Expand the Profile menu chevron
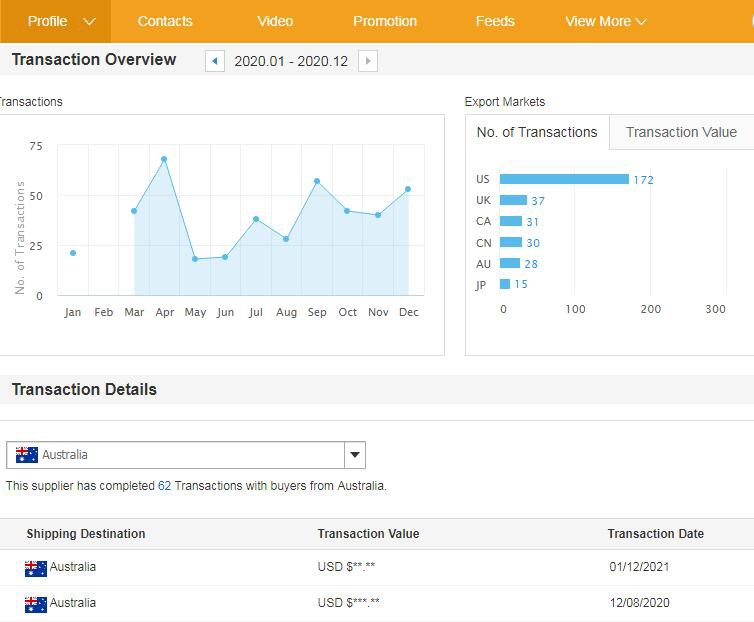 [89, 21]
